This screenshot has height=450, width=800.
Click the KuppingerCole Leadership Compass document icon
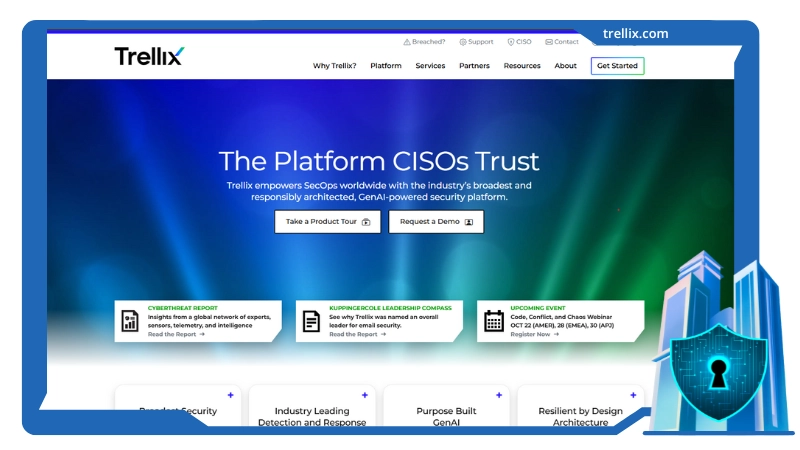312,321
